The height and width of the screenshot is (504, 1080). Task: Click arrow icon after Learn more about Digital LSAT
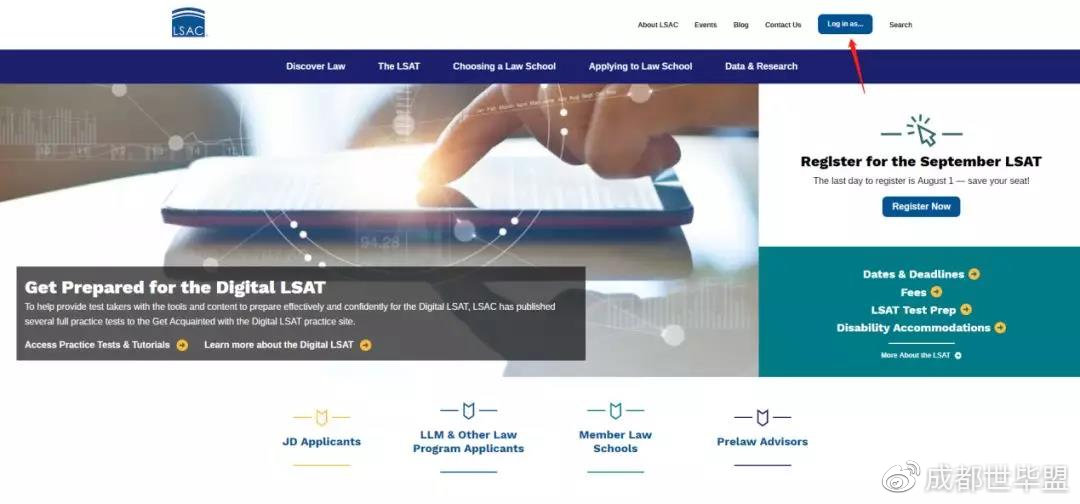pyautogui.click(x=366, y=345)
